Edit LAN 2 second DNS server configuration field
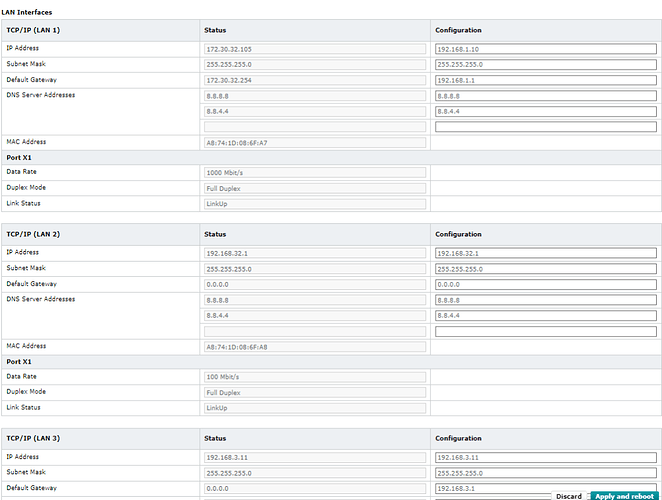The image size is (662, 500). [x=545, y=315]
